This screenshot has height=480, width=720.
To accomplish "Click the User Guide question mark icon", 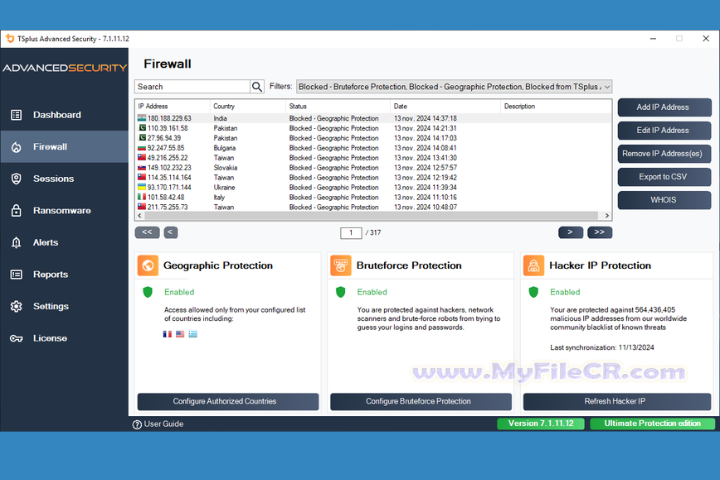I will (137, 424).
